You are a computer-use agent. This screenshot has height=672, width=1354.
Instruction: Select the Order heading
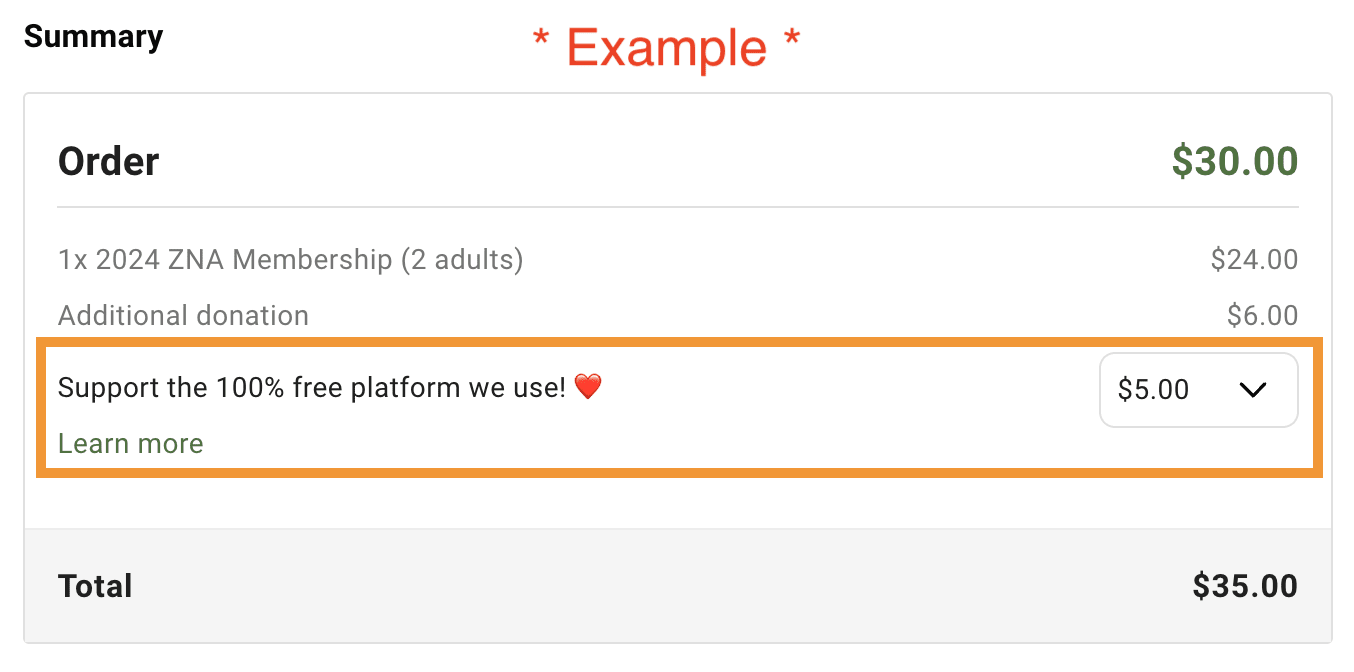click(109, 161)
